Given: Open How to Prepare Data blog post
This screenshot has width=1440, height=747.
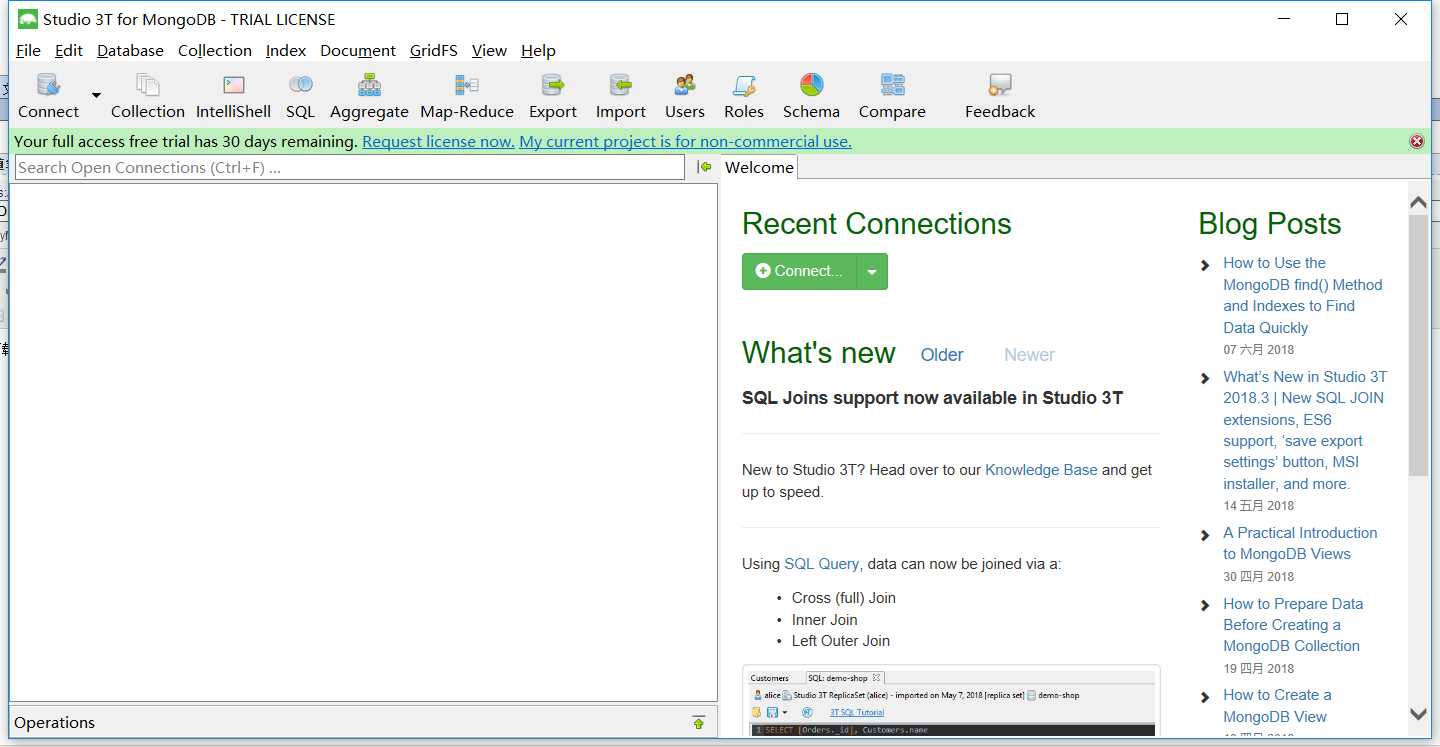Looking at the screenshot, I should [x=1293, y=625].
